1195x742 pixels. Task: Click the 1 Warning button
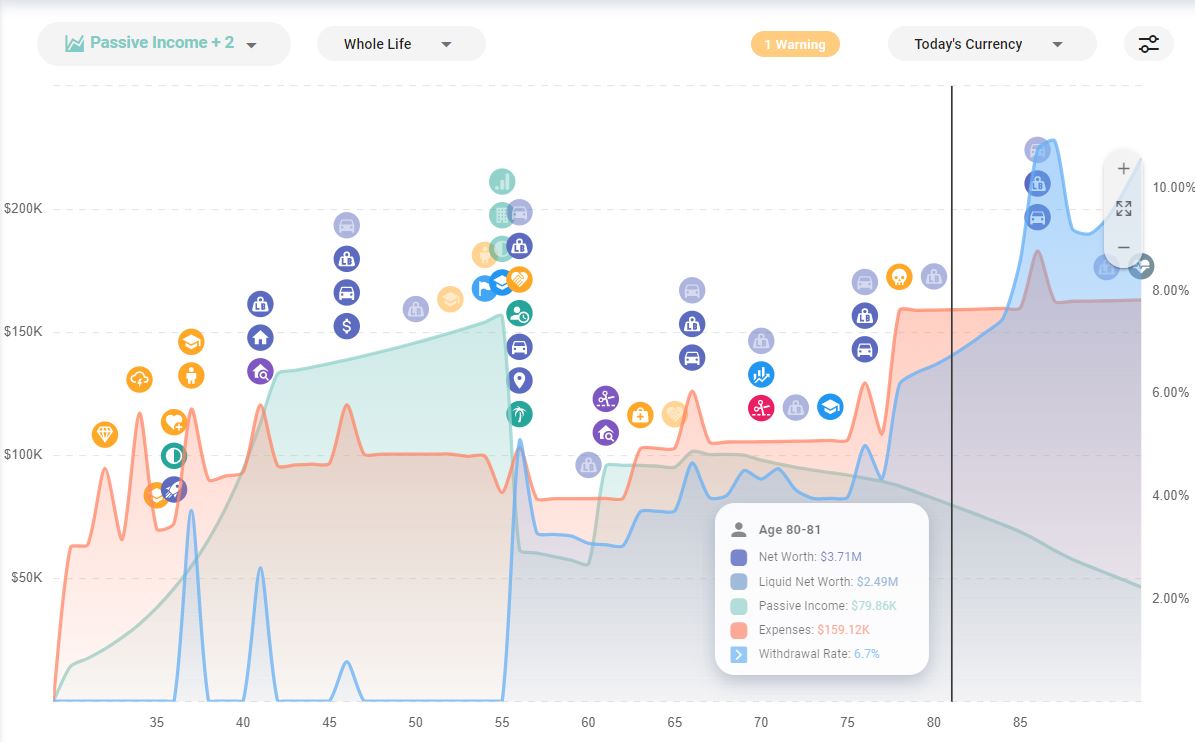[x=795, y=44]
